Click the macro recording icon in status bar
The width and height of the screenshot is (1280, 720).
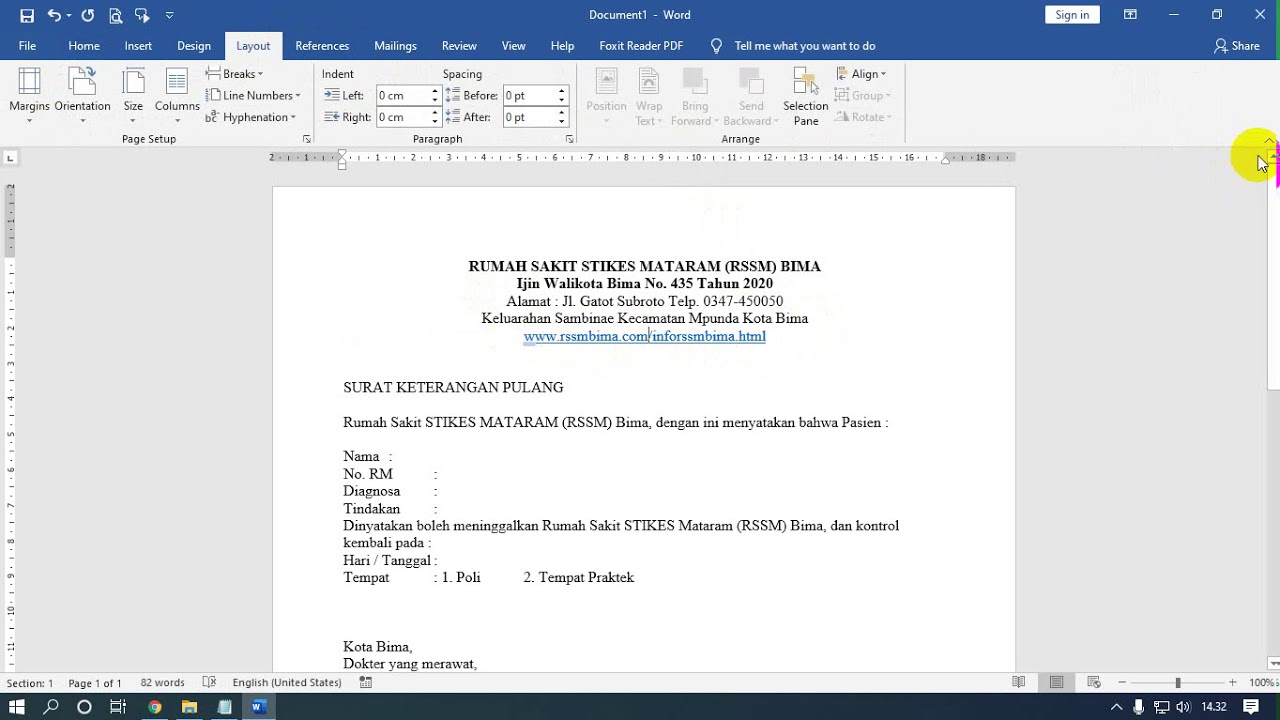(366, 683)
